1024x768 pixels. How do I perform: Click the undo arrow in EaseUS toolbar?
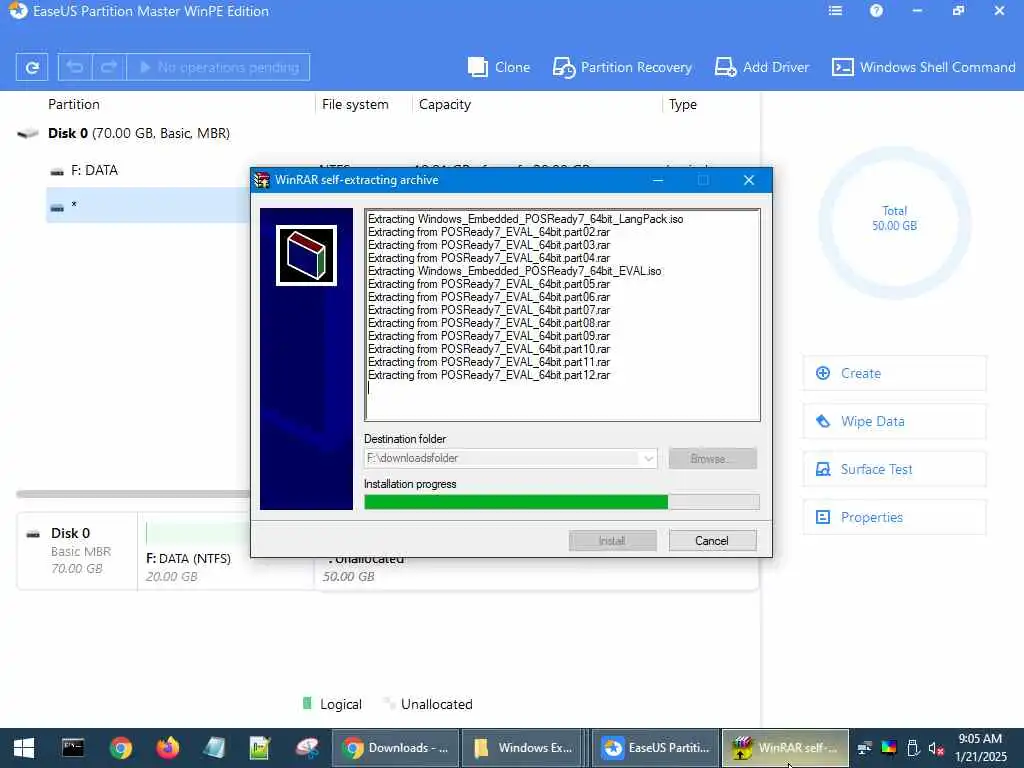[75, 67]
